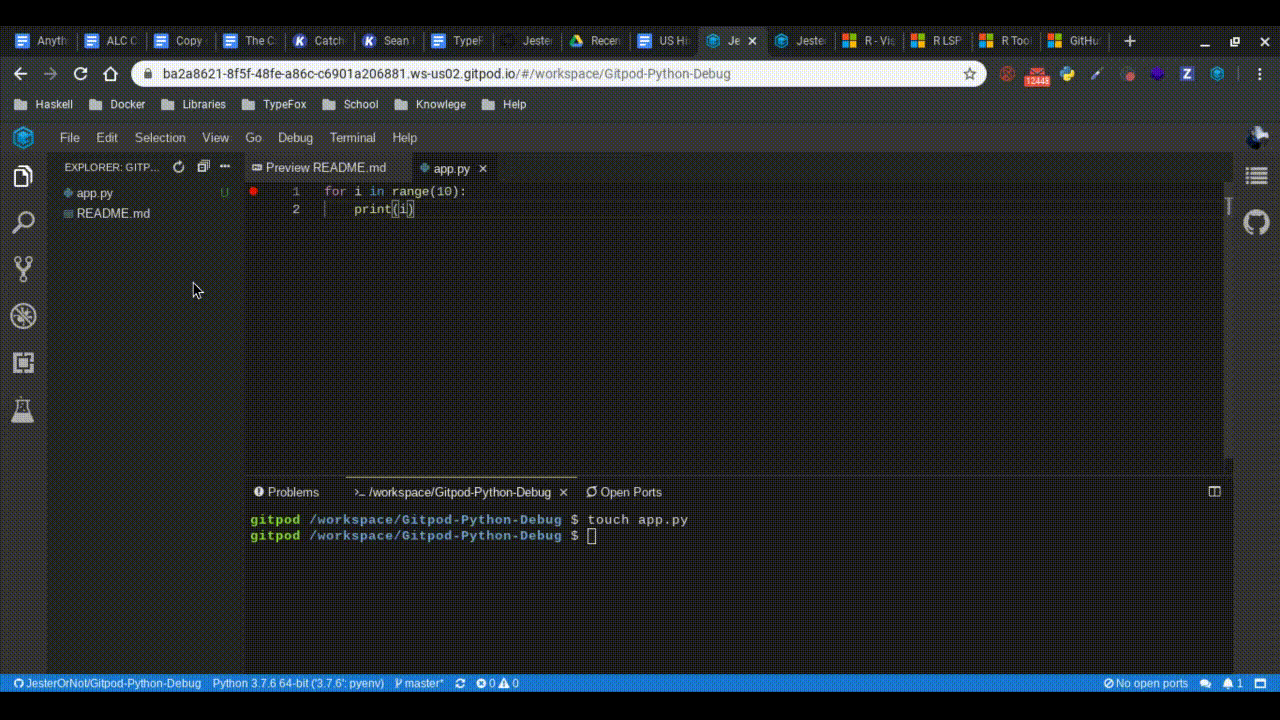Open the Explorer more actions menu
Image resolution: width=1280 pixels, height=720 pixels.
tap(224, 167)
